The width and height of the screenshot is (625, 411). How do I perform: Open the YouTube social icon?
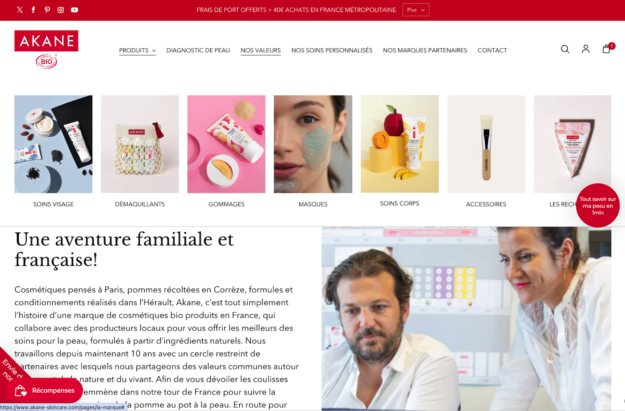coord(75,10)
